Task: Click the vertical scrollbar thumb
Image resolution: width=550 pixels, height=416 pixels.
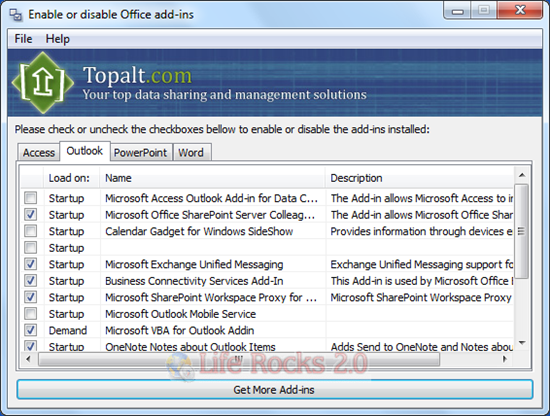Action: pos(522,232)
